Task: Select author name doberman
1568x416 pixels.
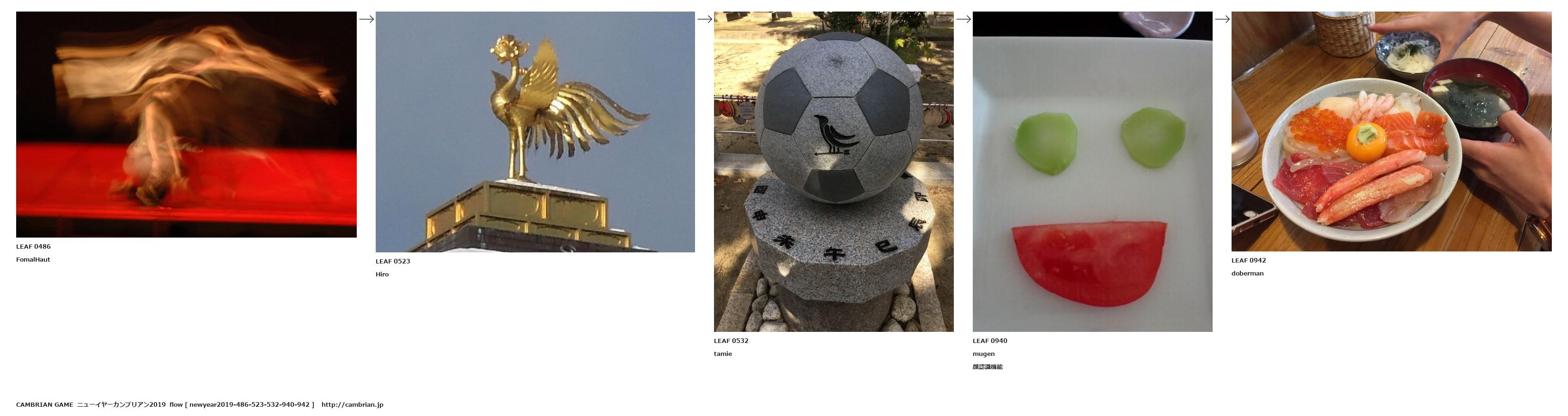Action: [1247, 274]
